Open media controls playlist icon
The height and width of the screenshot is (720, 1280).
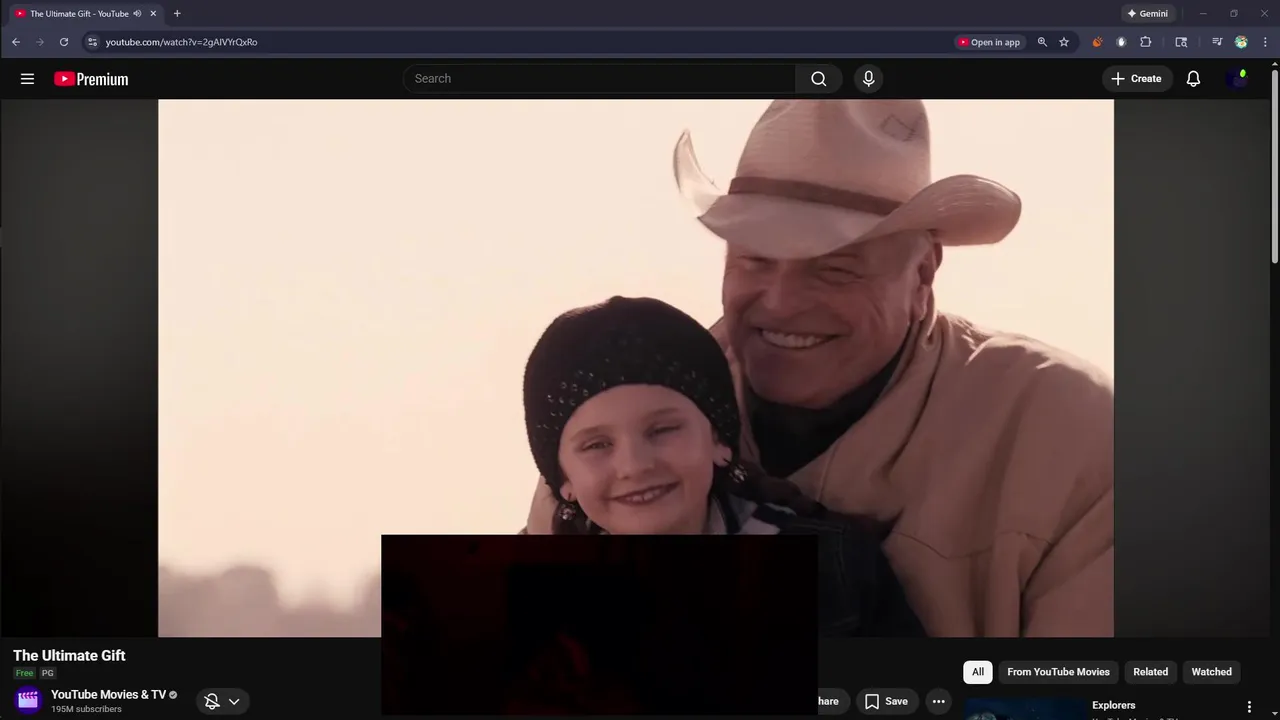tap(1217, 42)
